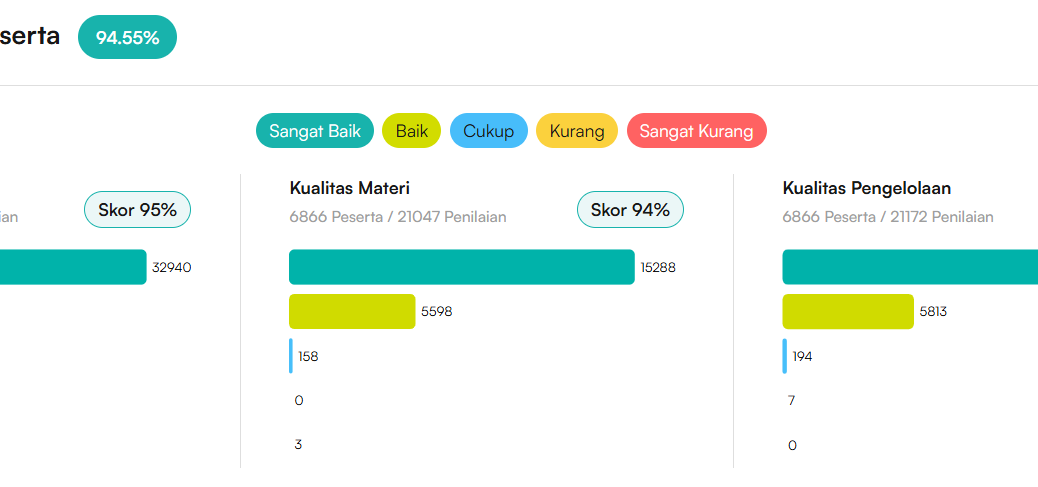Click the green bar valued 5598
This screenshot has height=487, width=1038.
[352, 311]
